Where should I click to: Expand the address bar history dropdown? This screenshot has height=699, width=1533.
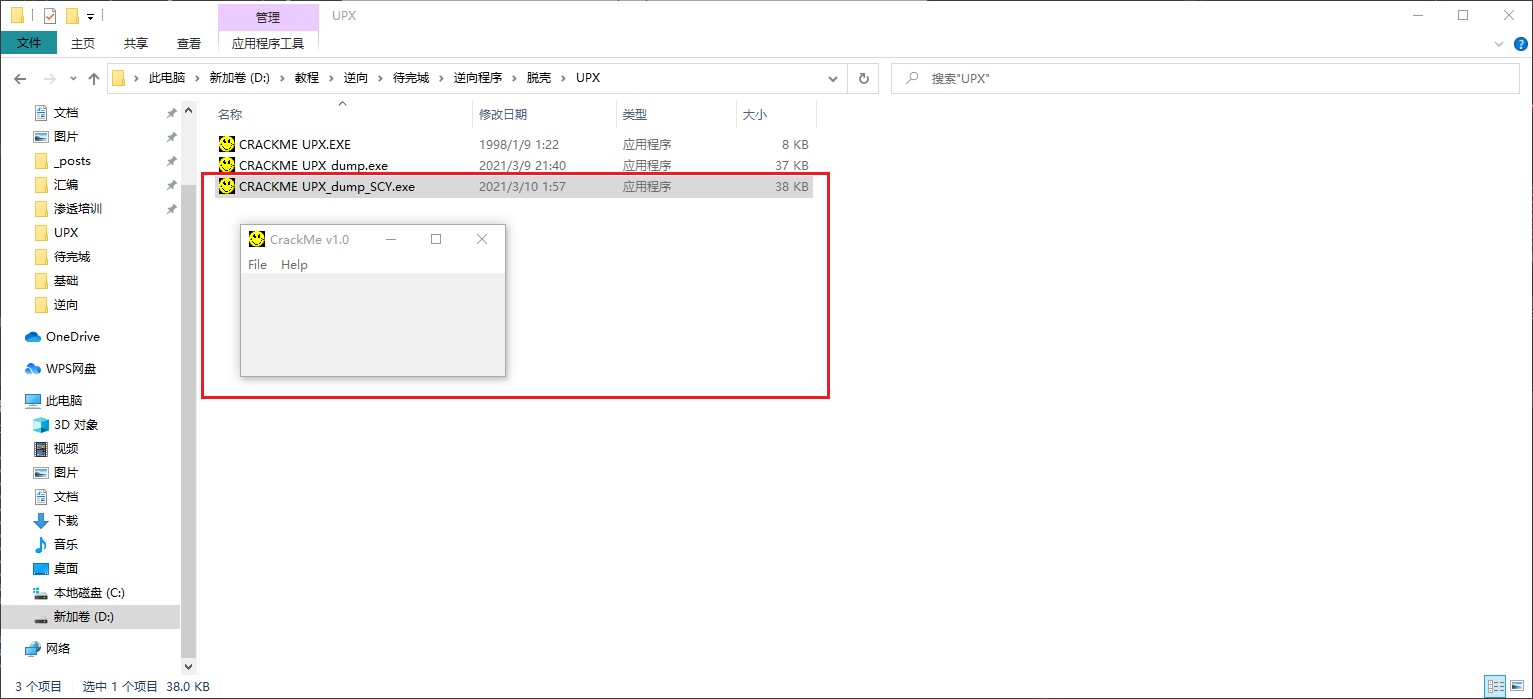pos(834,78)
